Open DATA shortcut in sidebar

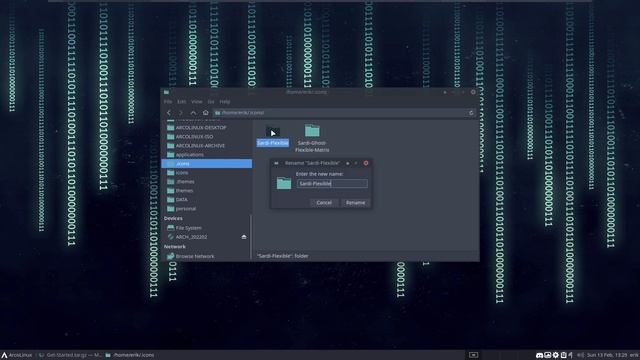coord(207,200)
